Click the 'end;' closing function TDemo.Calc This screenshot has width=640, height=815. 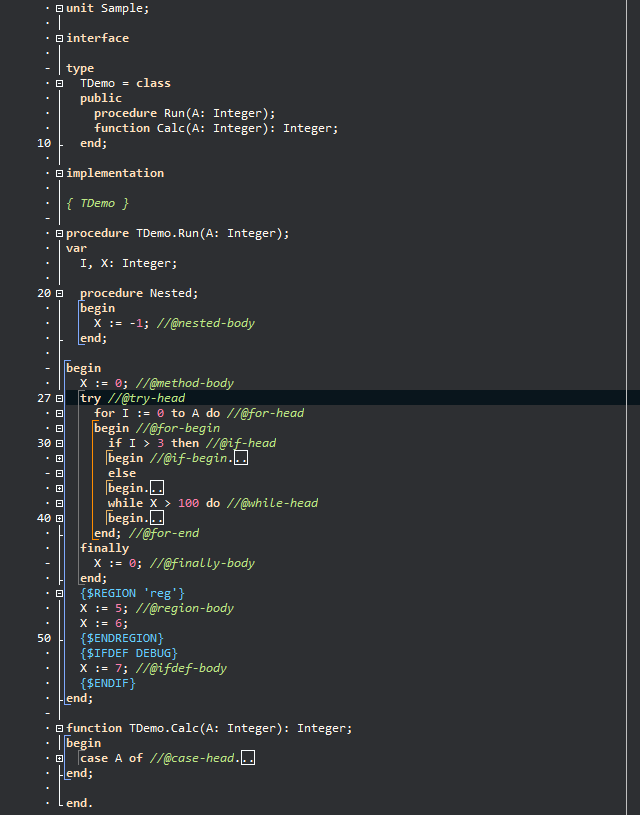[x=80, y=773]
